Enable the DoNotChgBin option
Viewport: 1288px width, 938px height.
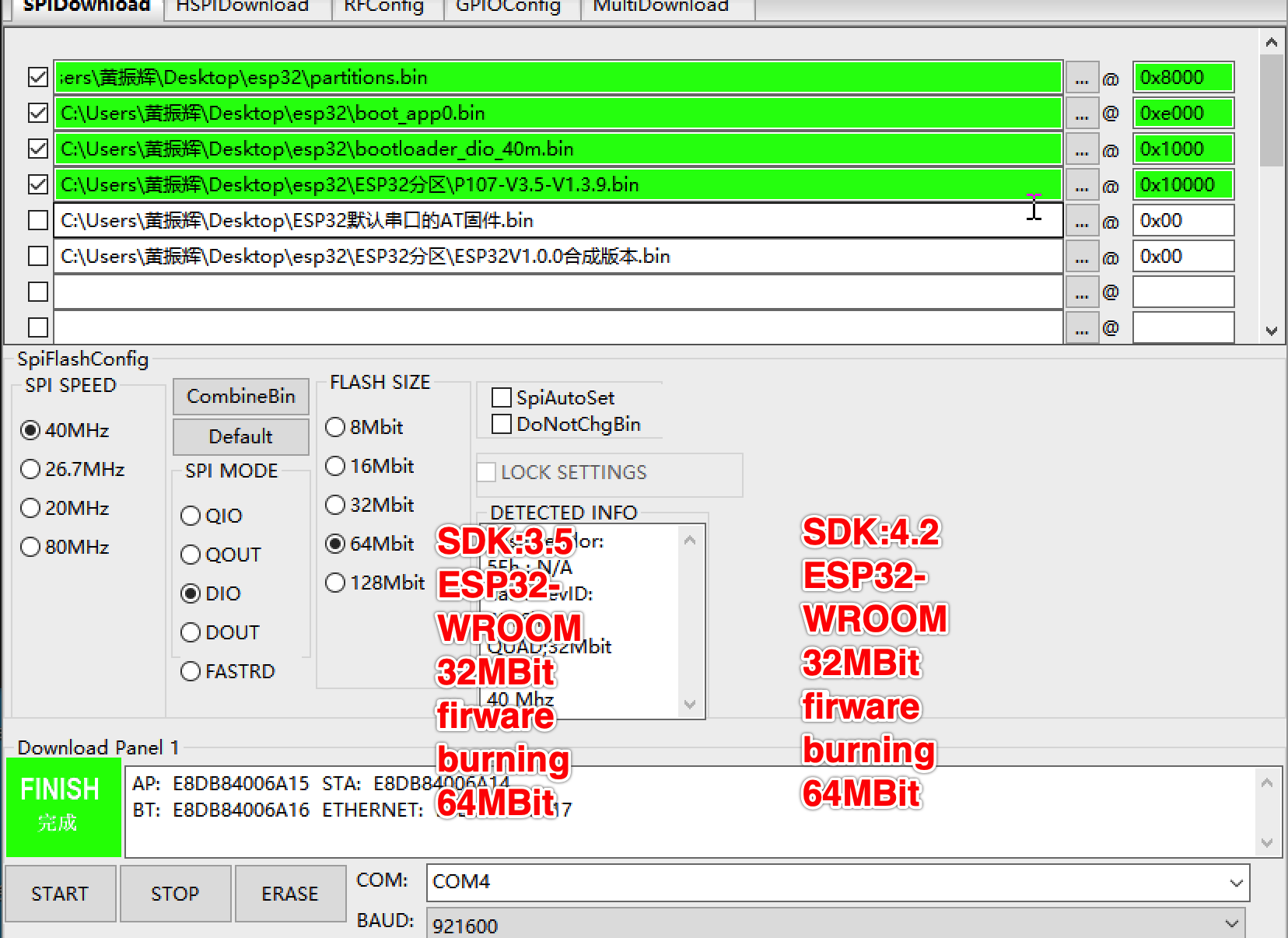pyautogui.click(x=501, y=424)
